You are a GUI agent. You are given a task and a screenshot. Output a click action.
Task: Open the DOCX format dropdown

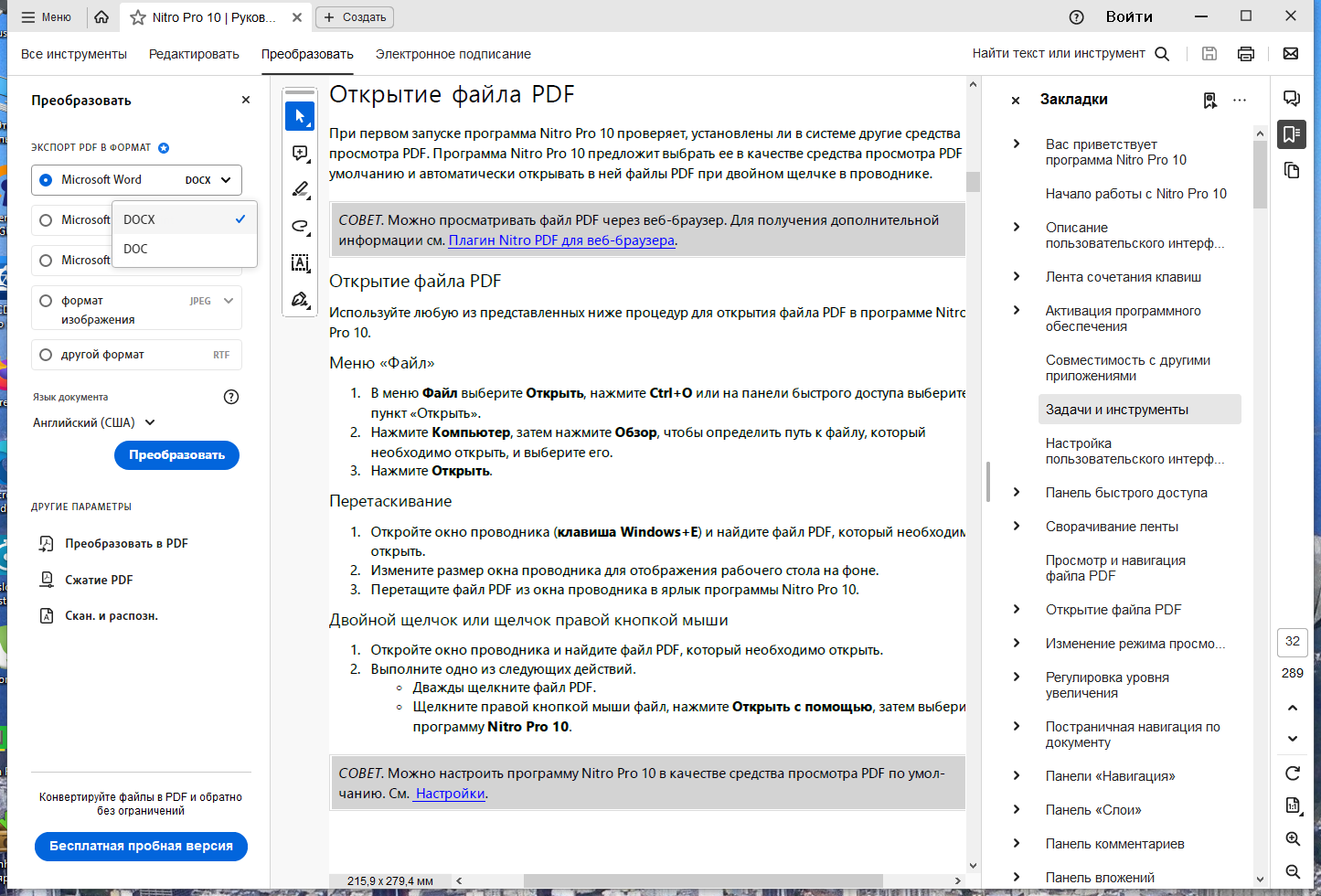pyautogui.click(x=210, y=180)
